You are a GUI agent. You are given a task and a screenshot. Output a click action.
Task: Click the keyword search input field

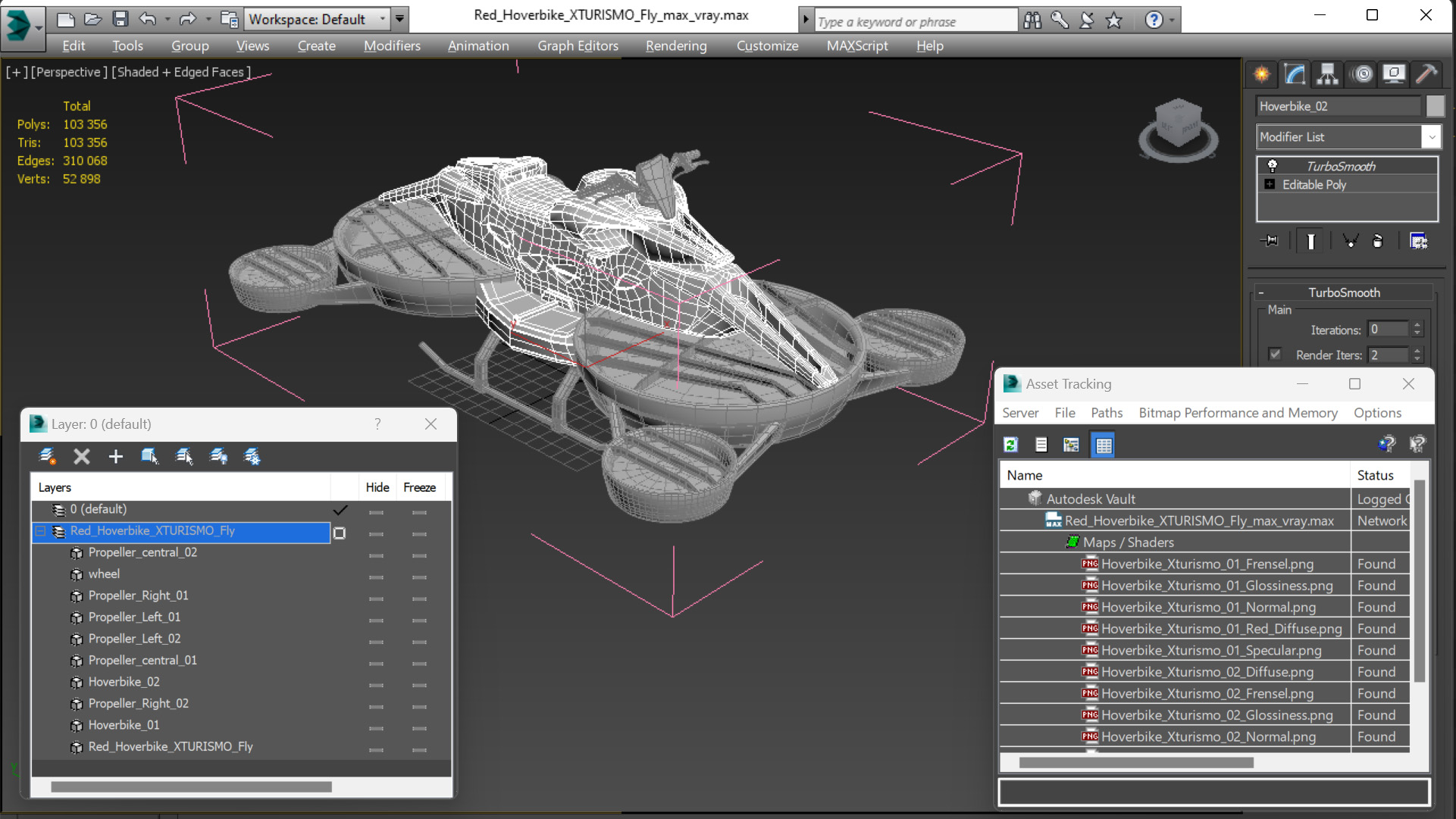pyautogui.click(x=916, y=21)
